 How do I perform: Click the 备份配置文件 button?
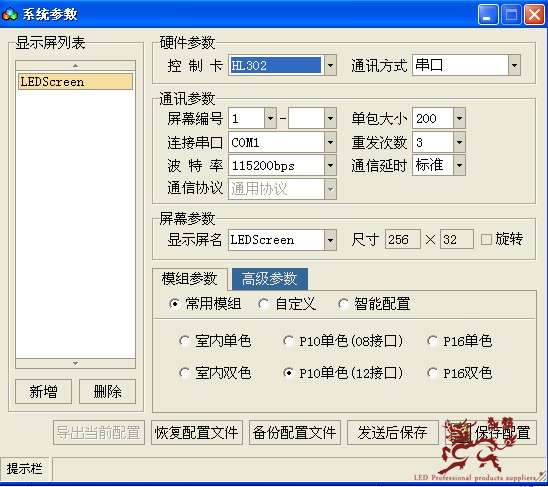point(294,432)
